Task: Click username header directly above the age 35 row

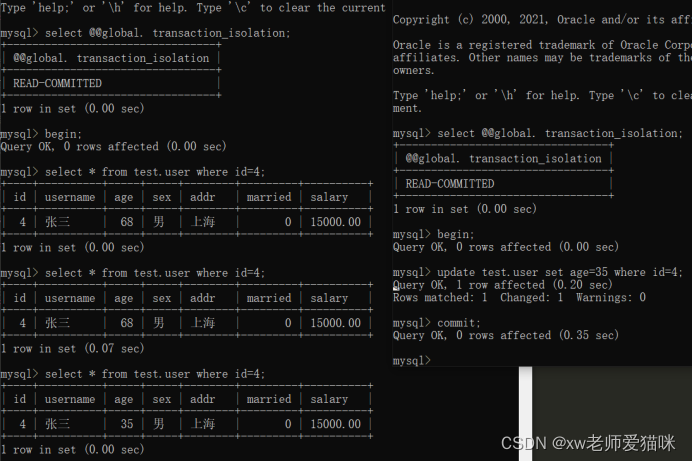Action: point(70,399)
